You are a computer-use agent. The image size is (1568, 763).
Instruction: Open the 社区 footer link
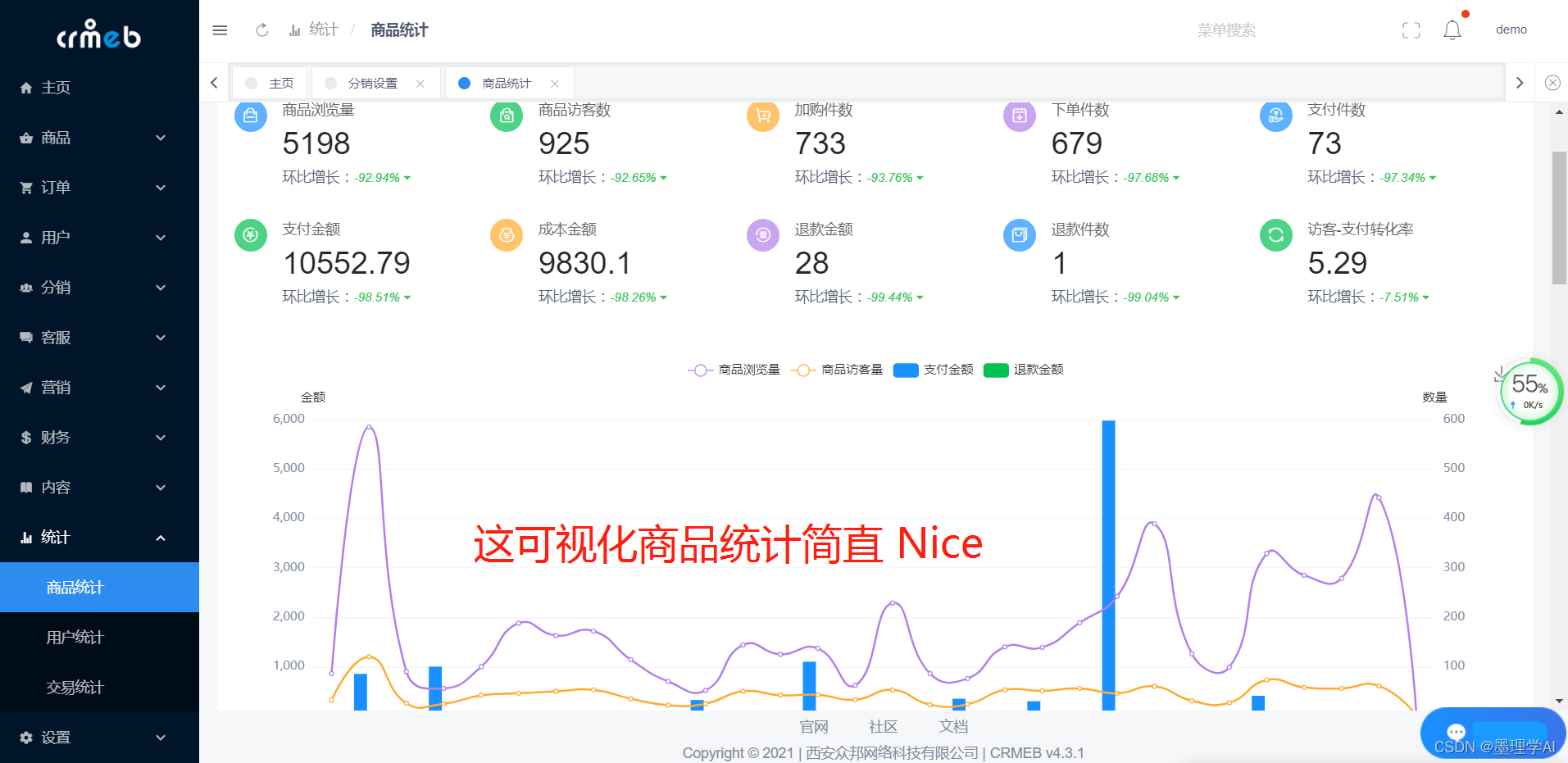(x=884, y=727)
